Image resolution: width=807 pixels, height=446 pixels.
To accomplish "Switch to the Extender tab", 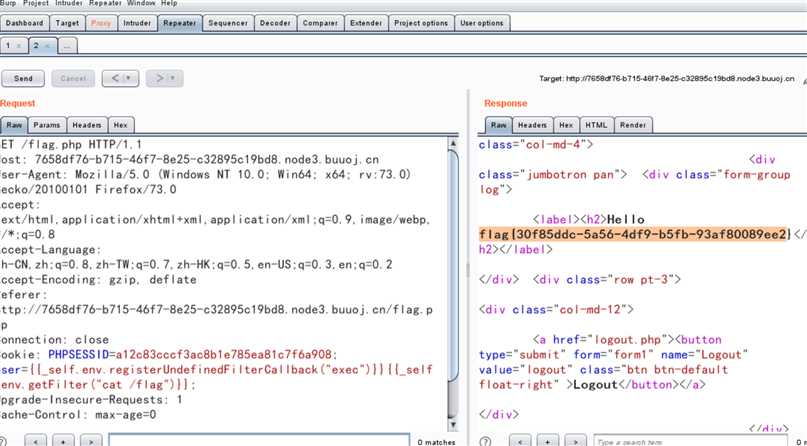I will coord(366,23).
